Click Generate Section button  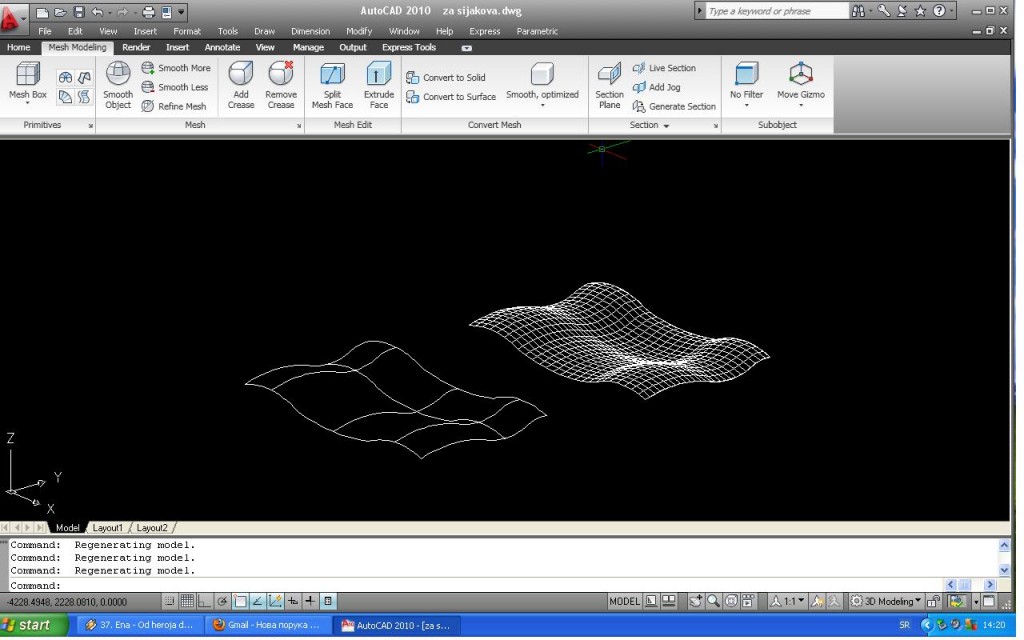674,106
